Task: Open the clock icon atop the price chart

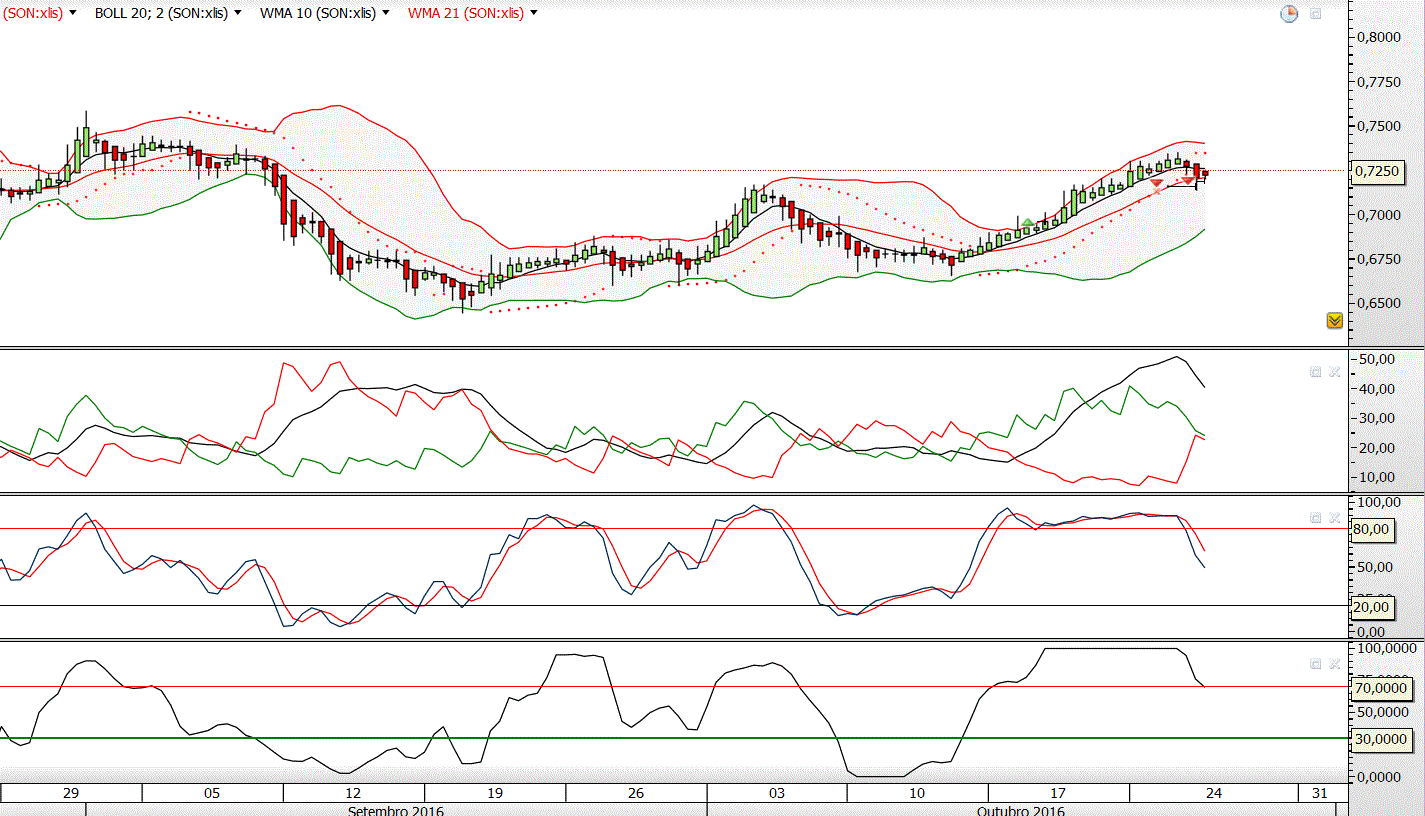Action: pyautogui.click(x=1290, y=14)
